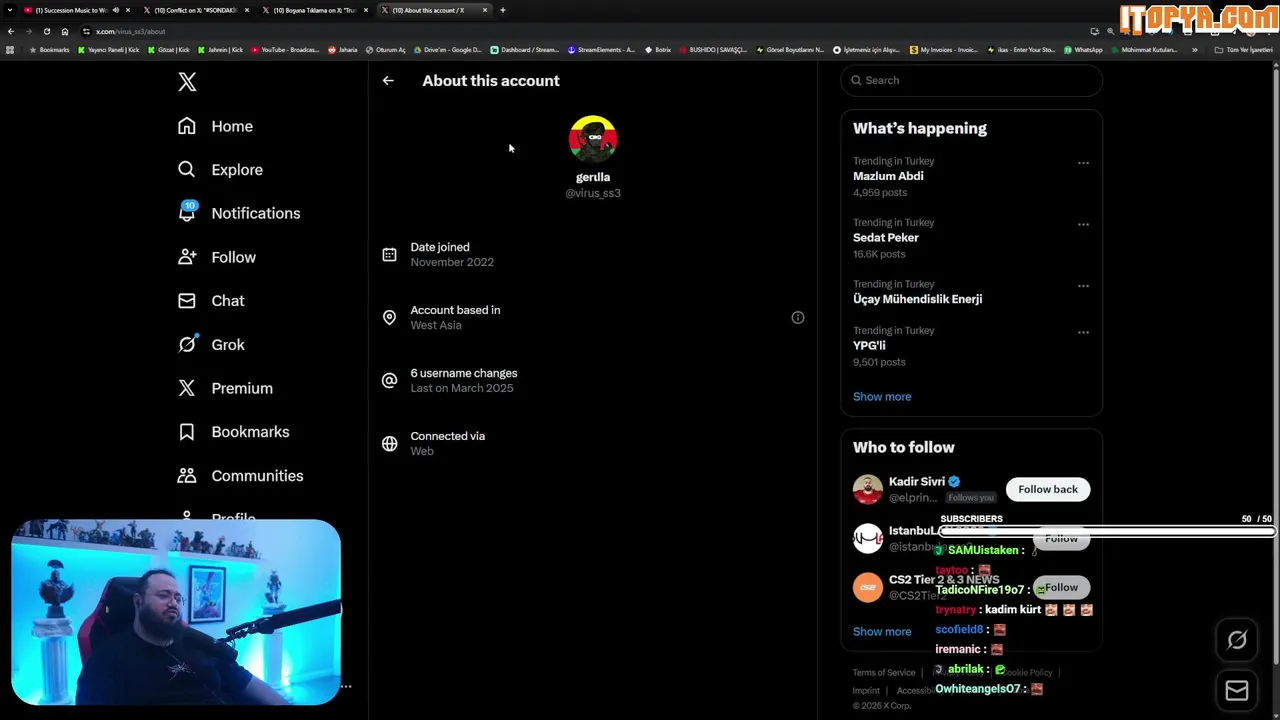1280x720 pixels.
Task: Follow back Kadir Sivri
Action: pyautogui.click(x=1048, y=489)
